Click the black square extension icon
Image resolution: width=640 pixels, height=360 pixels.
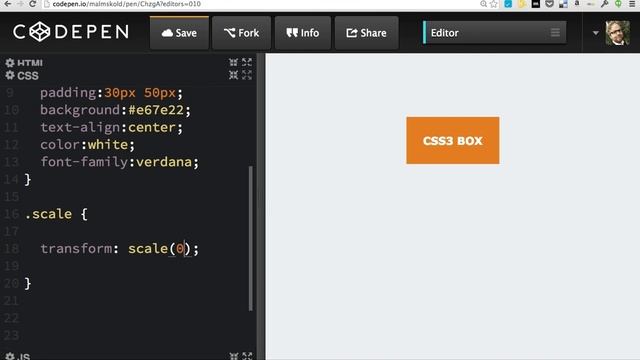tap(536, 4)
